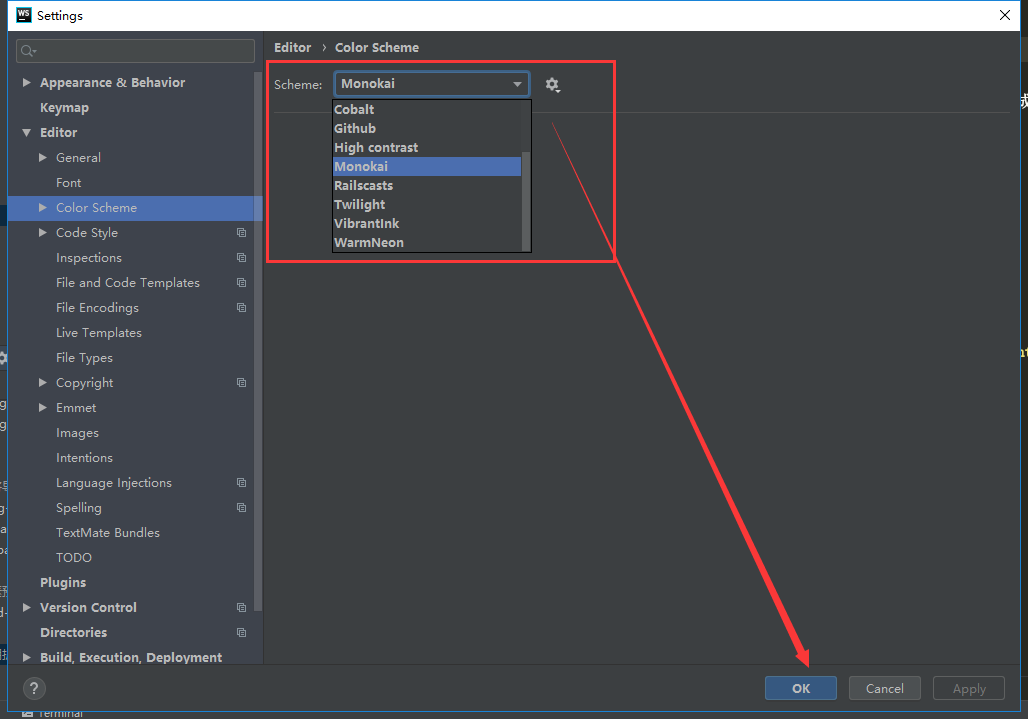Expand Appearance & Behavior section
Viewport: 1028px width, 719px height.
click(27, 83)
